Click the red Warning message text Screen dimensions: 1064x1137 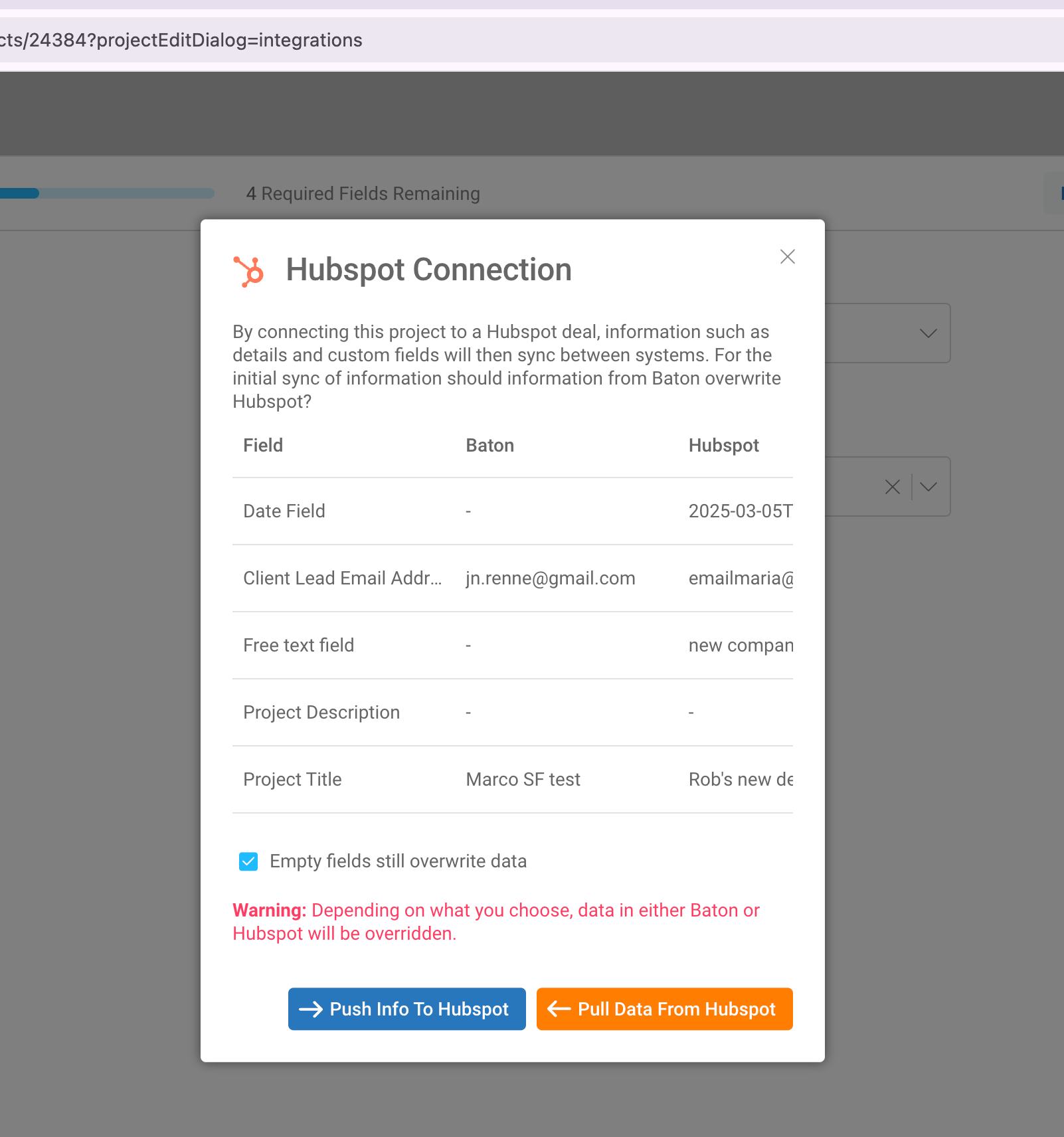click(x=496, y=922)
